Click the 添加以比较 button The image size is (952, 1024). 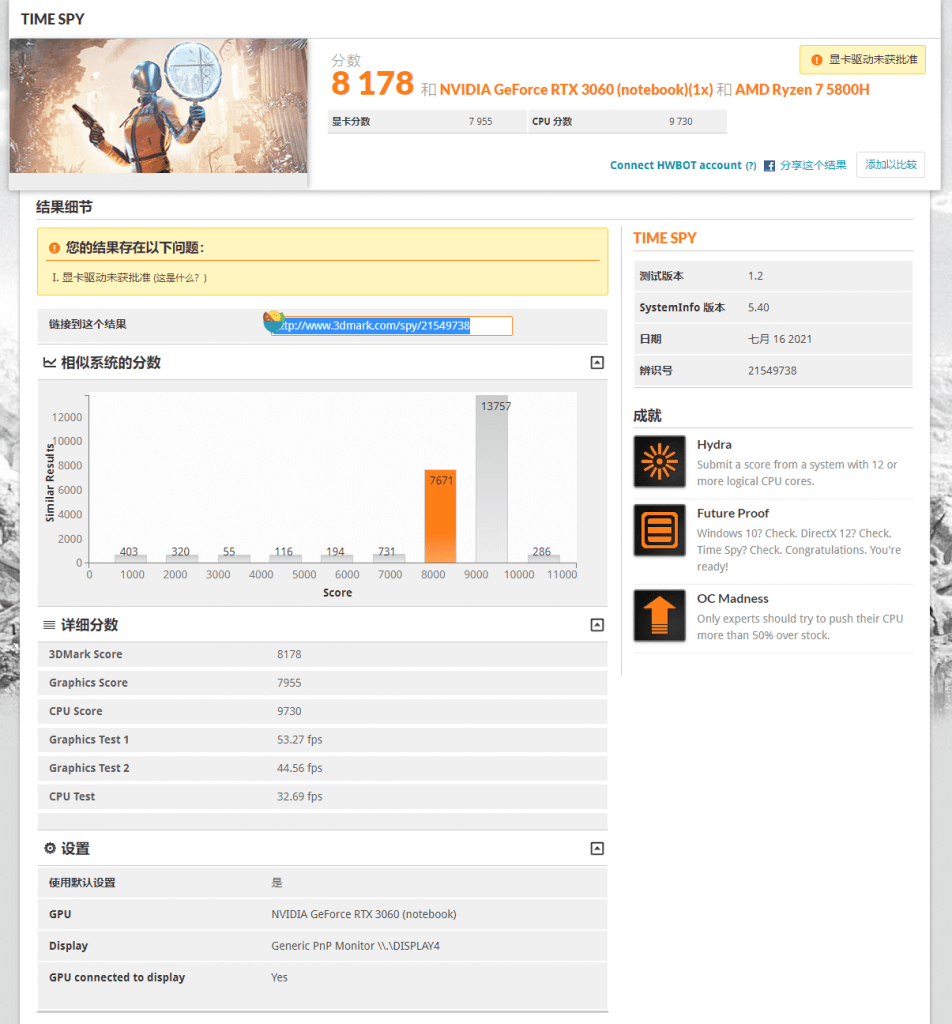click(x=891, y=165)
